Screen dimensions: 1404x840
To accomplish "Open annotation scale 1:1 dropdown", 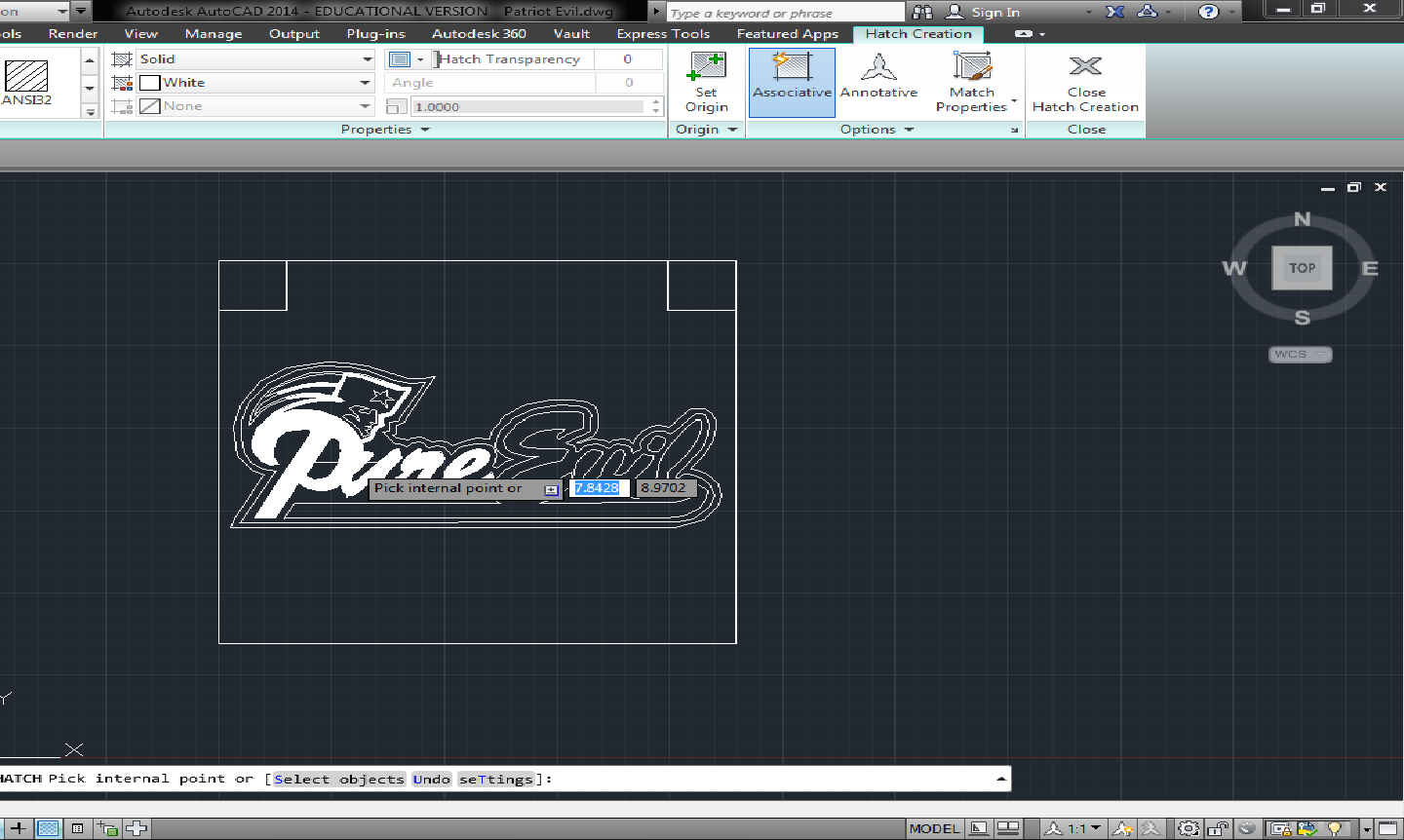I will point(1073,828).
